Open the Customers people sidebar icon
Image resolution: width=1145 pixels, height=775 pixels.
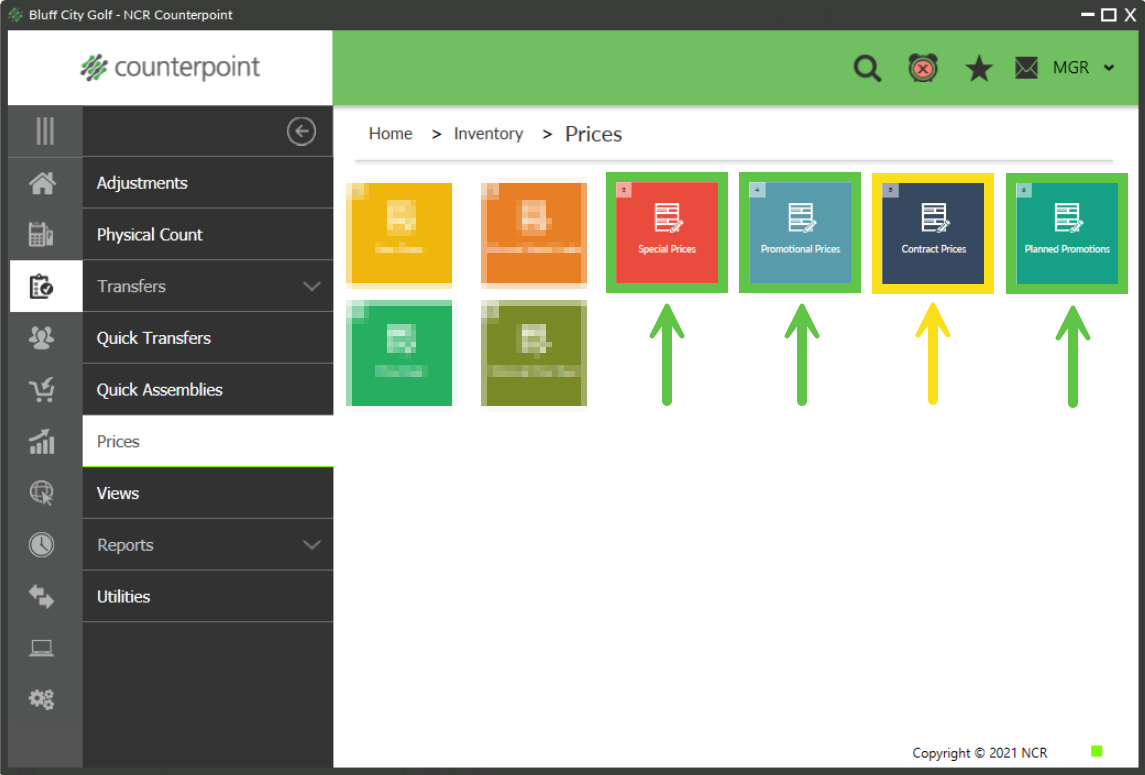(42, 337)
